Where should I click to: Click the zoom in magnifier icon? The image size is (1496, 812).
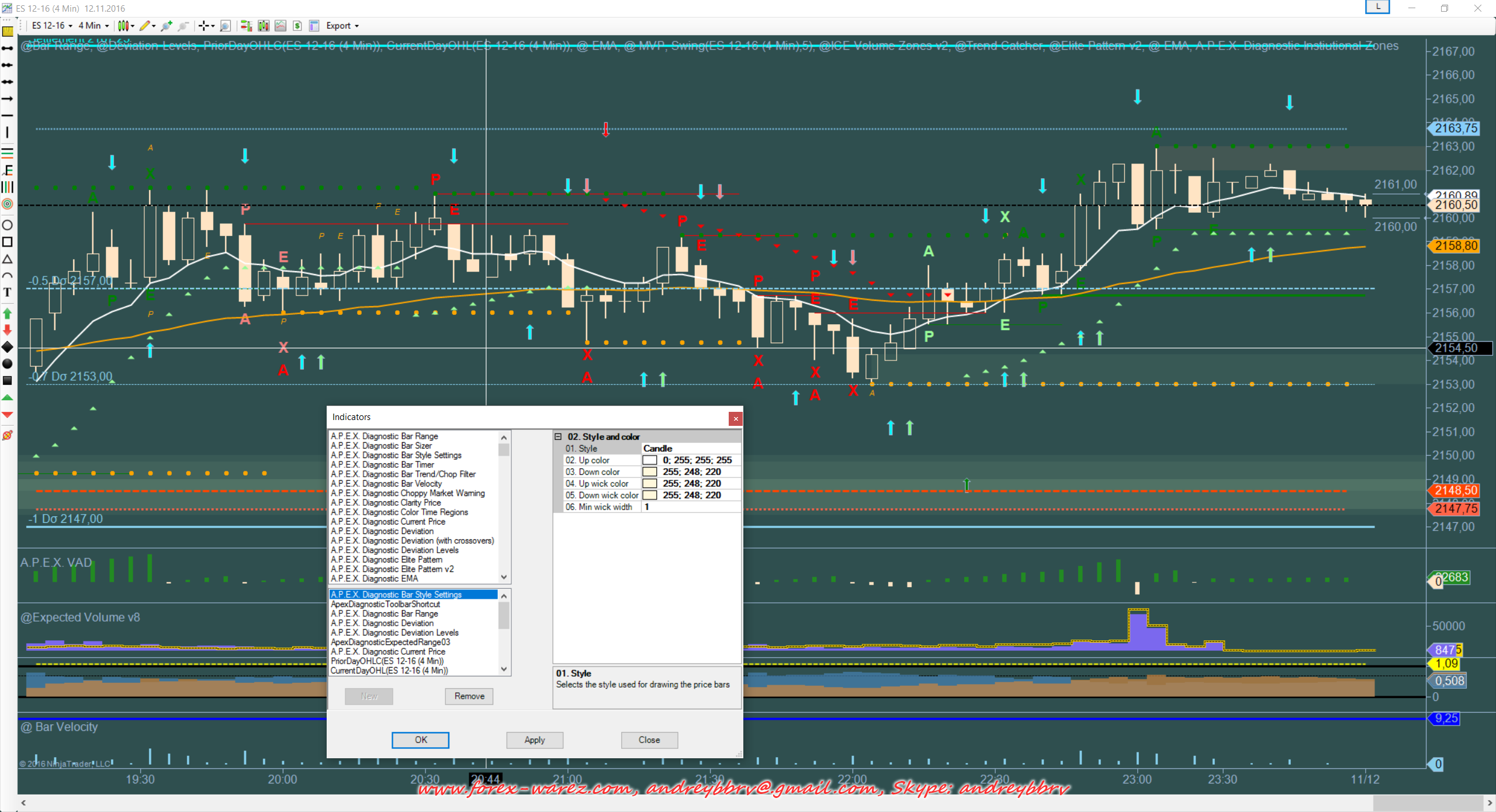pos(167,26)
